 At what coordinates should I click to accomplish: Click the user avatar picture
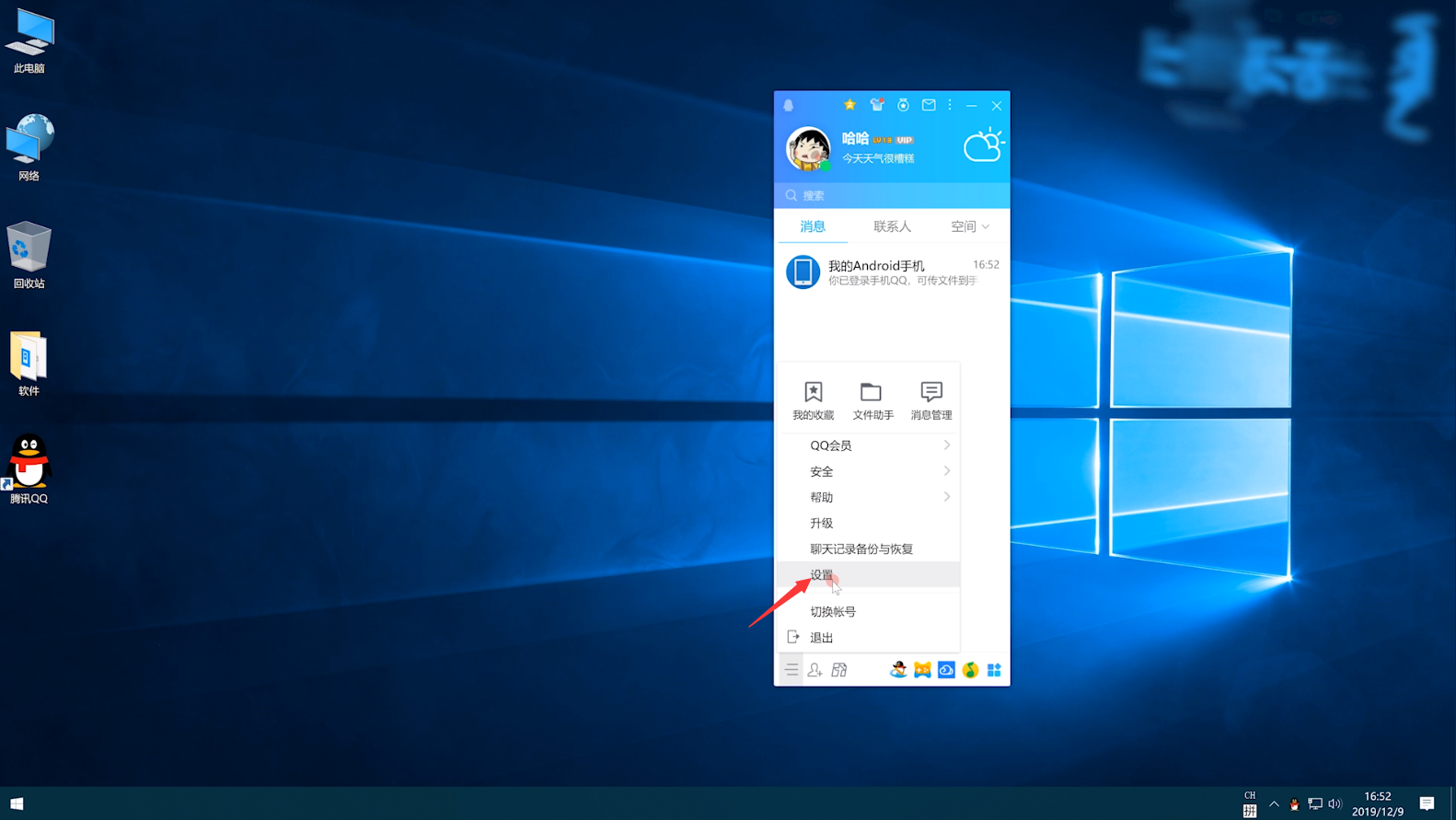(807, 148)
